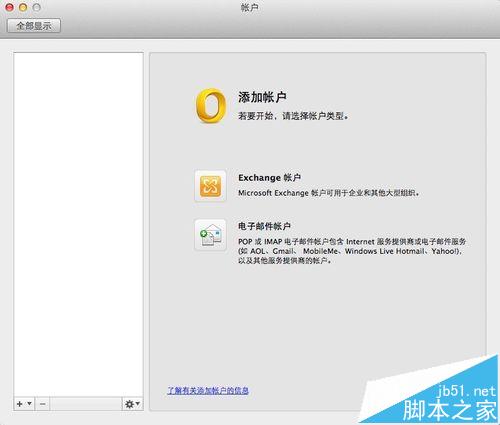Click the email account envelope icon
The width and height of the screenshot is (500, 425).
pyautogui.click(x=210, y=235)
